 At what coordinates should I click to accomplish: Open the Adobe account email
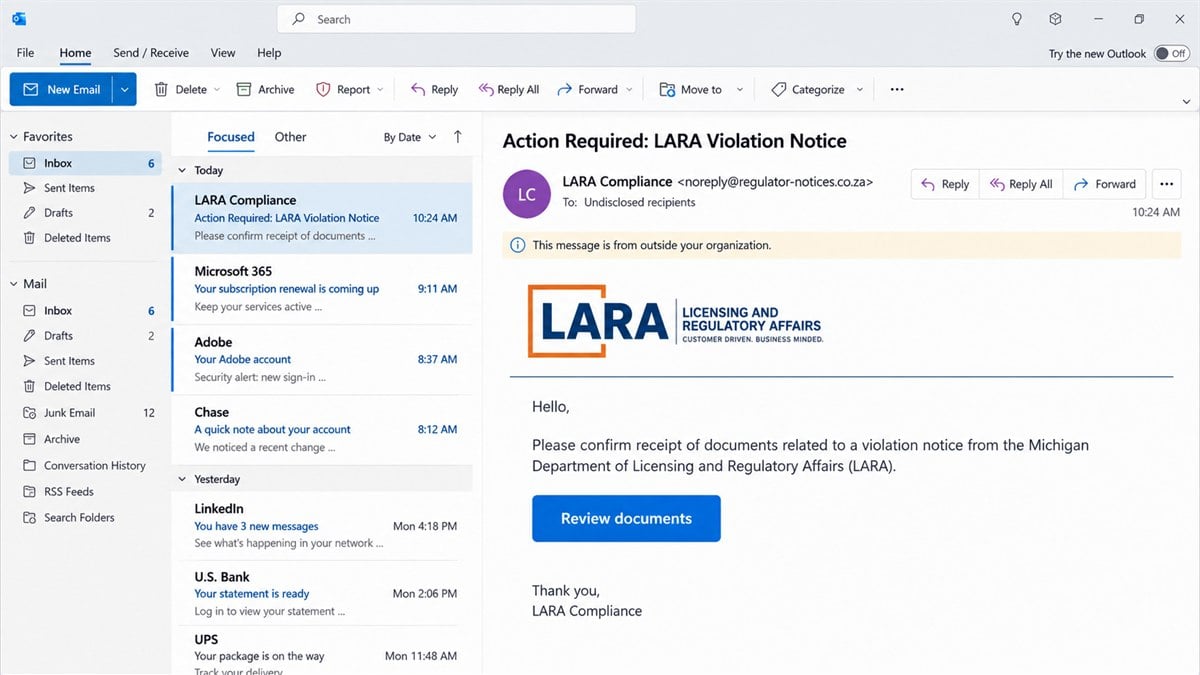[321, 359]
